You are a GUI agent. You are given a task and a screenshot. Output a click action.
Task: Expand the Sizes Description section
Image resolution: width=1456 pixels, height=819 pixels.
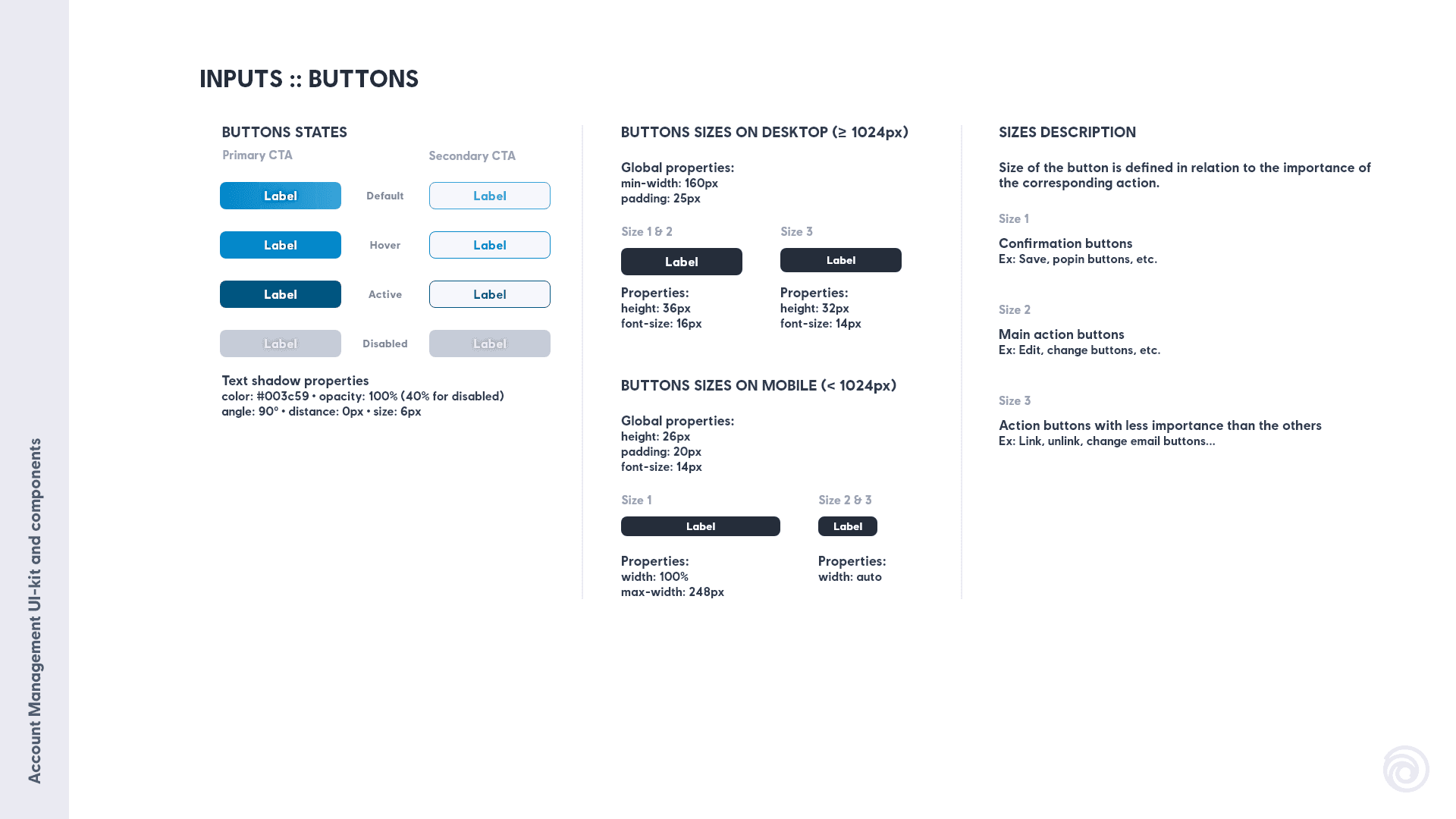1067,131
